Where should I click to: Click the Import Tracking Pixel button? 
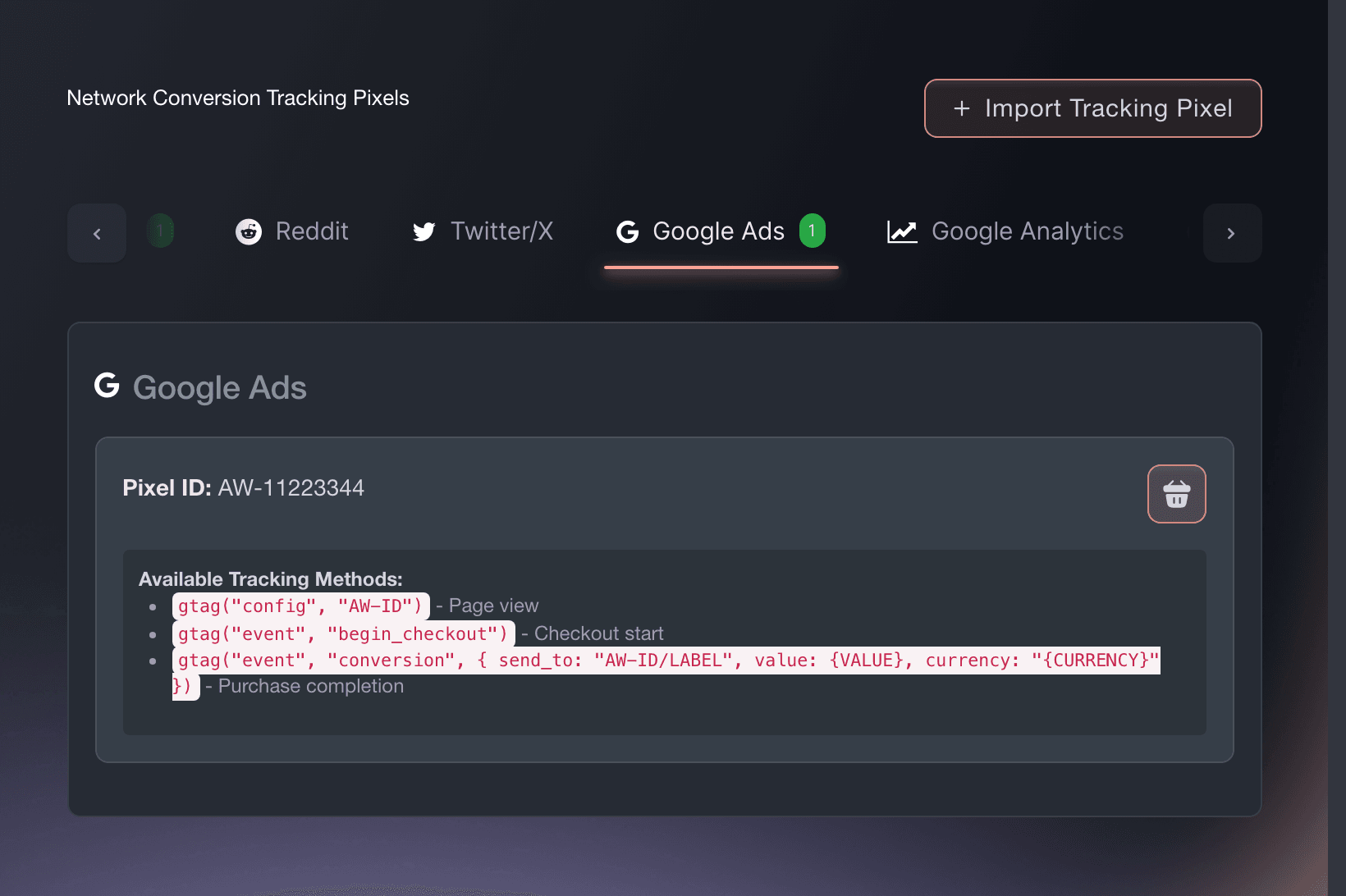pos(1092,108)
